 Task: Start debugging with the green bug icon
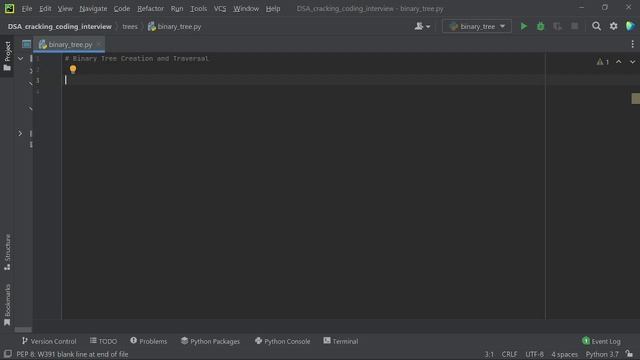point(540,27)
